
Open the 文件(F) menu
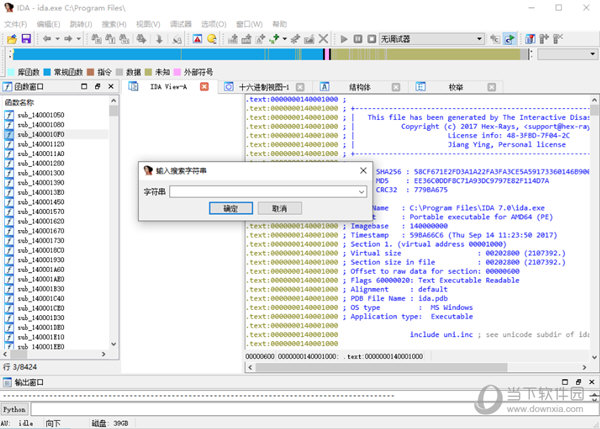click(16, 24)
